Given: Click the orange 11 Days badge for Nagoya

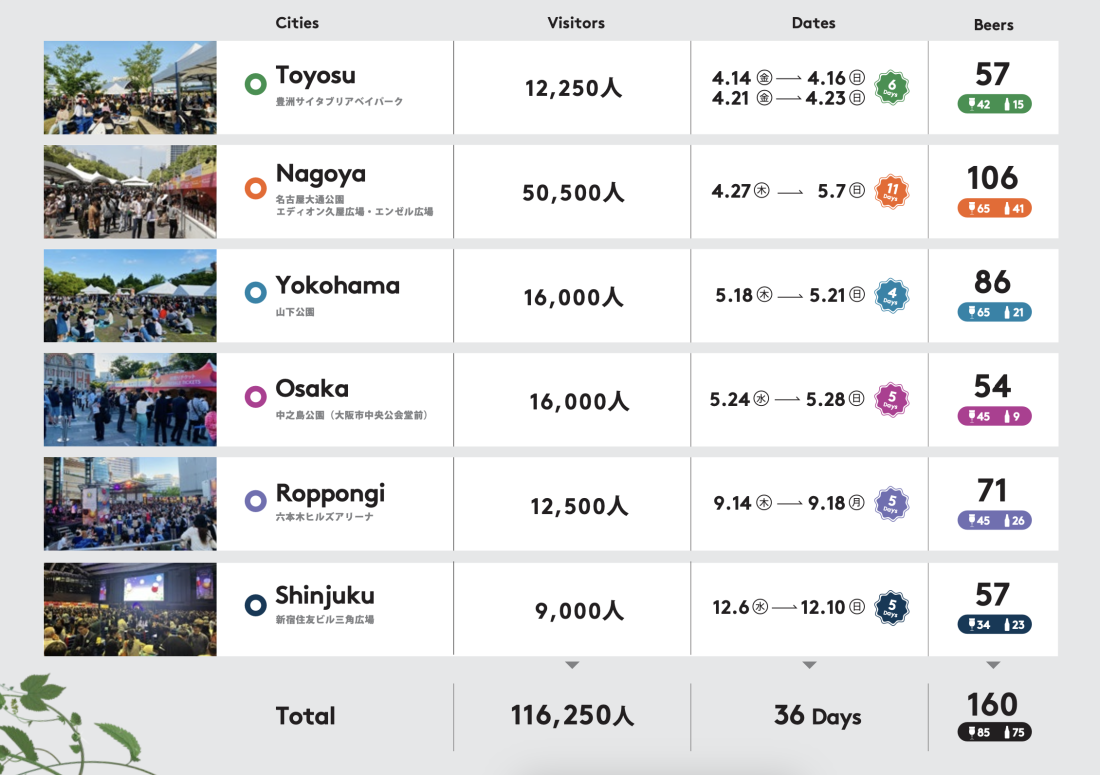Looking at the screenshot, I should 890,190.
